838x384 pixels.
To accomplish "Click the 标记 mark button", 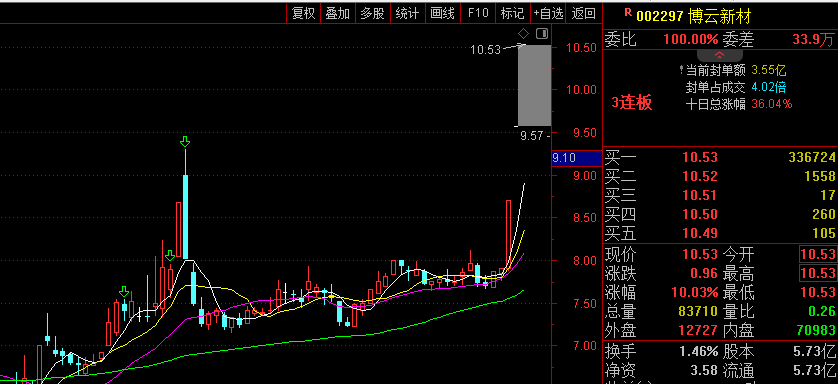I will point(513,13).
